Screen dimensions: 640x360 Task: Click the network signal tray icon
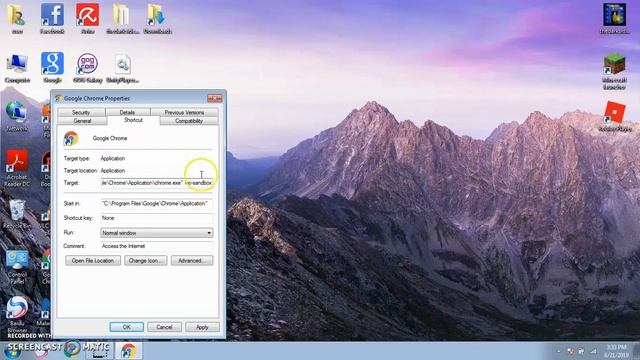(x=593, y=351)
